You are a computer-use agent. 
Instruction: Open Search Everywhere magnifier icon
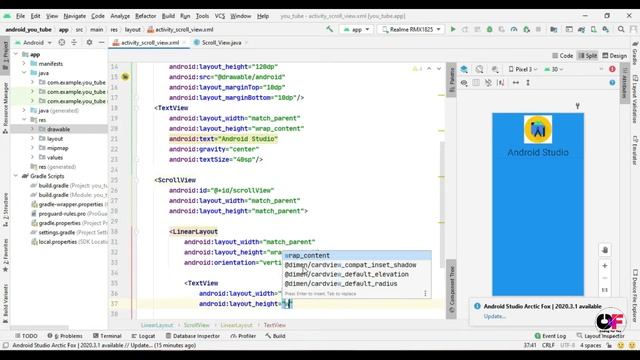click(x=621, y=29)
